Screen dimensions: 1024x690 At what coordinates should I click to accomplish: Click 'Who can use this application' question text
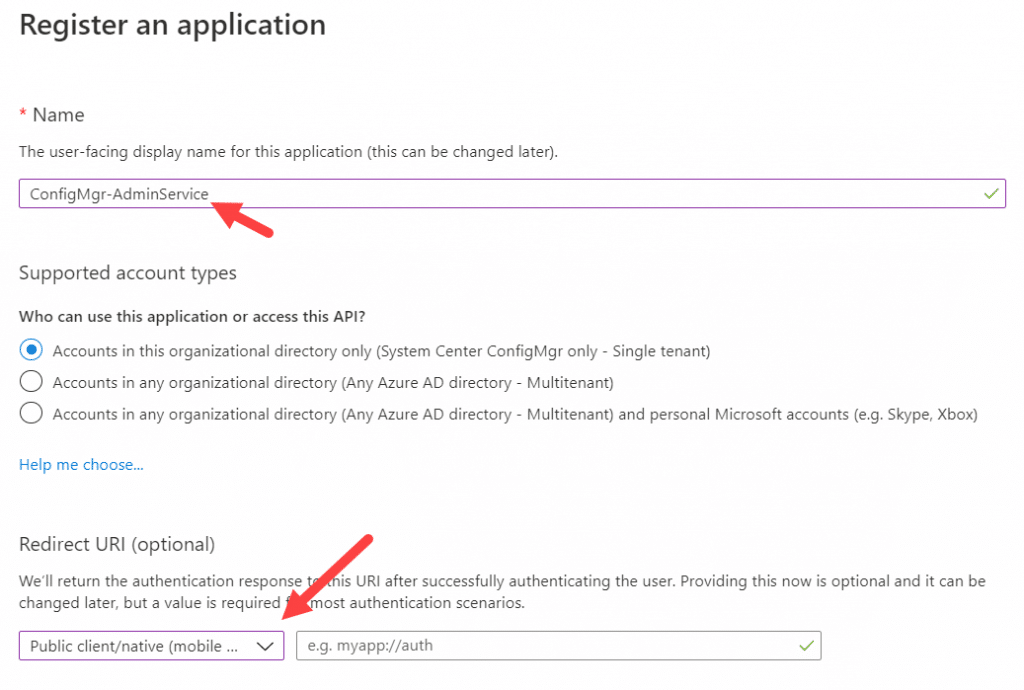192,317
